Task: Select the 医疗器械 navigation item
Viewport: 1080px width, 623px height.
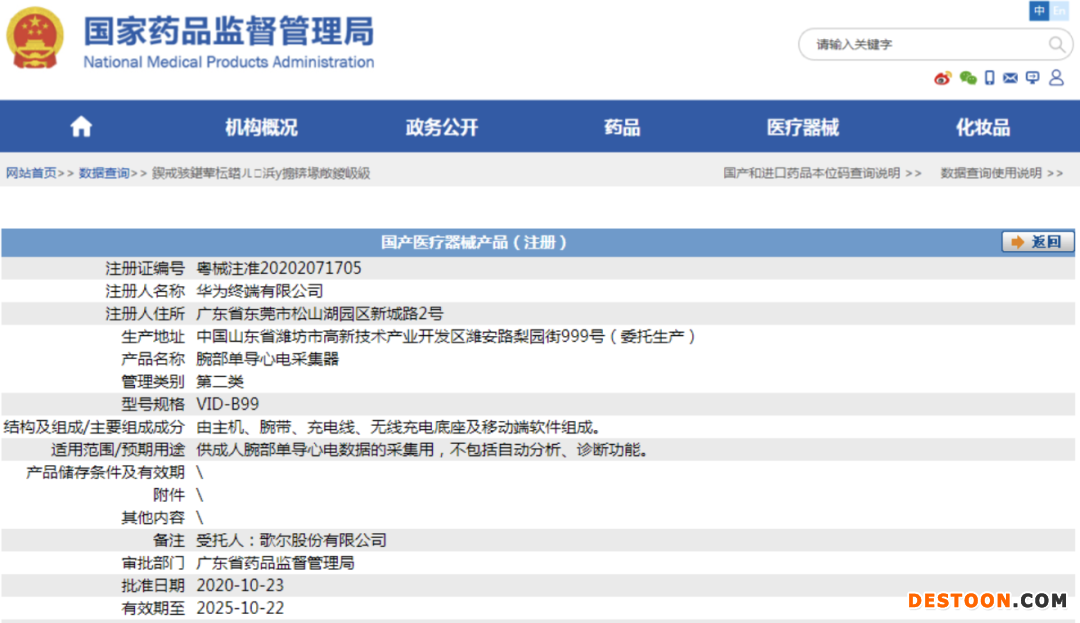Action: tap(802, 127)
